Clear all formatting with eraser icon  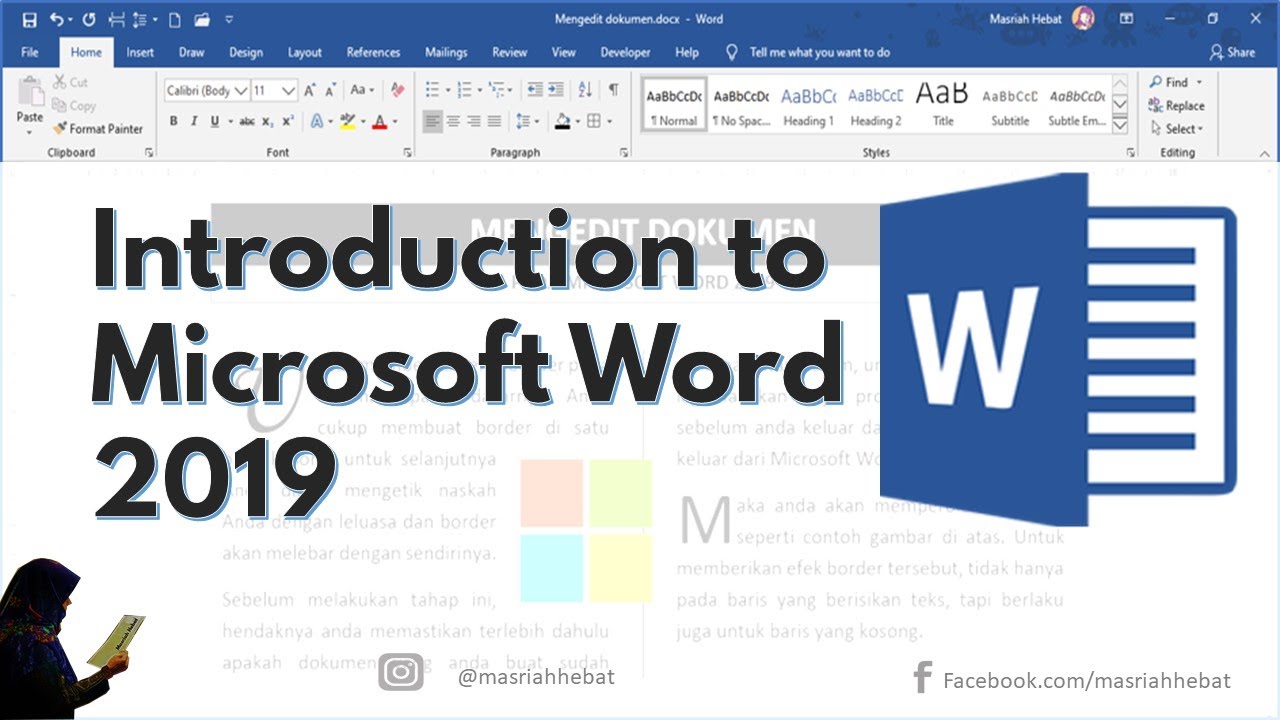tap(397, 90)
